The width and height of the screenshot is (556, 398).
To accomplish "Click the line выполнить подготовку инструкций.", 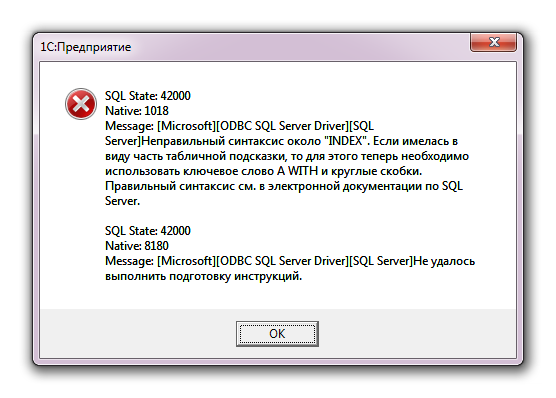I will (x=204, y=276).
